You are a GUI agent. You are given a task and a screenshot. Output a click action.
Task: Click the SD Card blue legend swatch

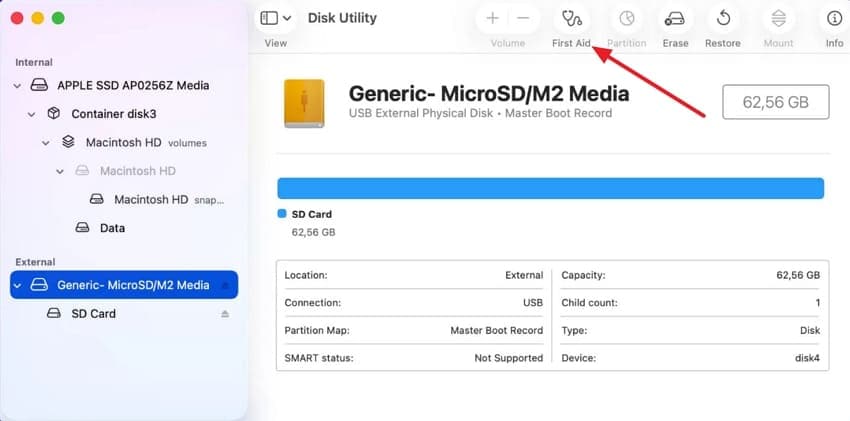[x=282, y=213]
